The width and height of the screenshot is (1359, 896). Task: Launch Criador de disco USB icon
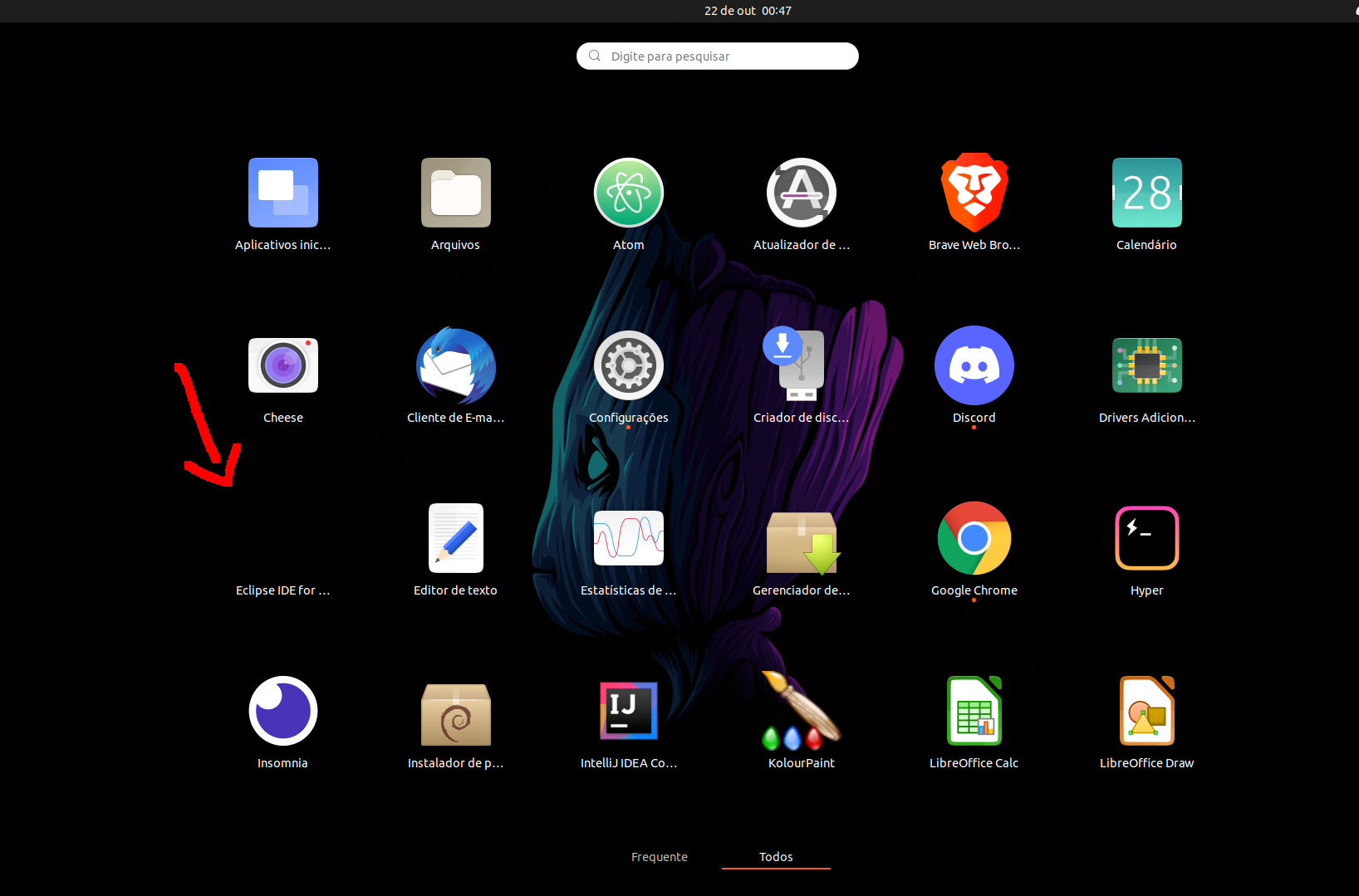[x=795, y=364]
